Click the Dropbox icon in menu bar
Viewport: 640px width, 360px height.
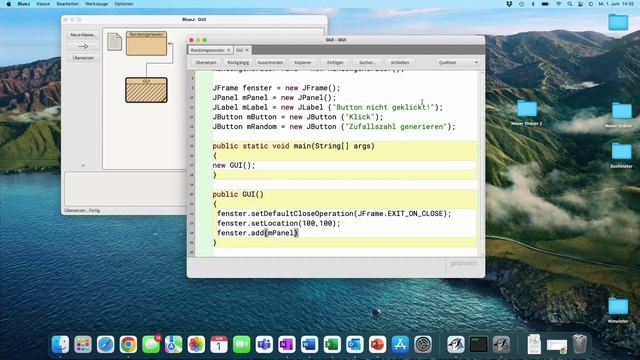(x=509, y=4)
